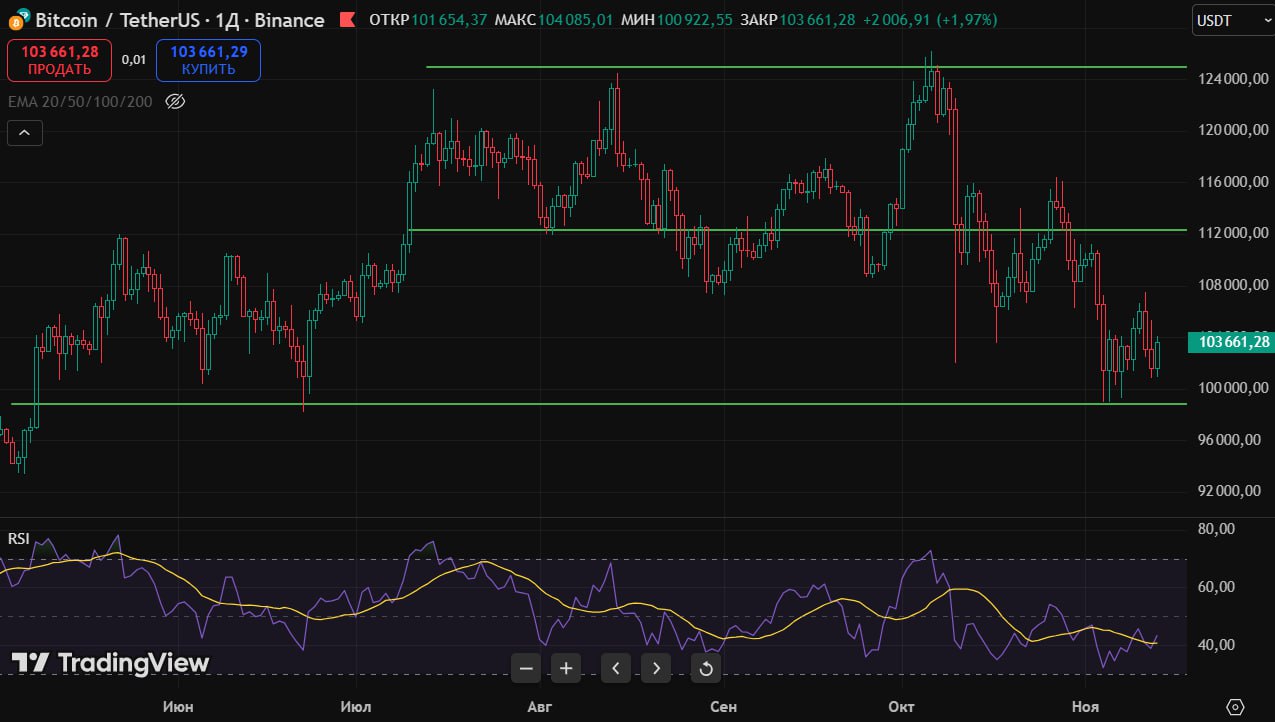Click the orange Bitcoin symbol logo
The height and width of the screenshot is (722, 1275).
pos(16,21)
